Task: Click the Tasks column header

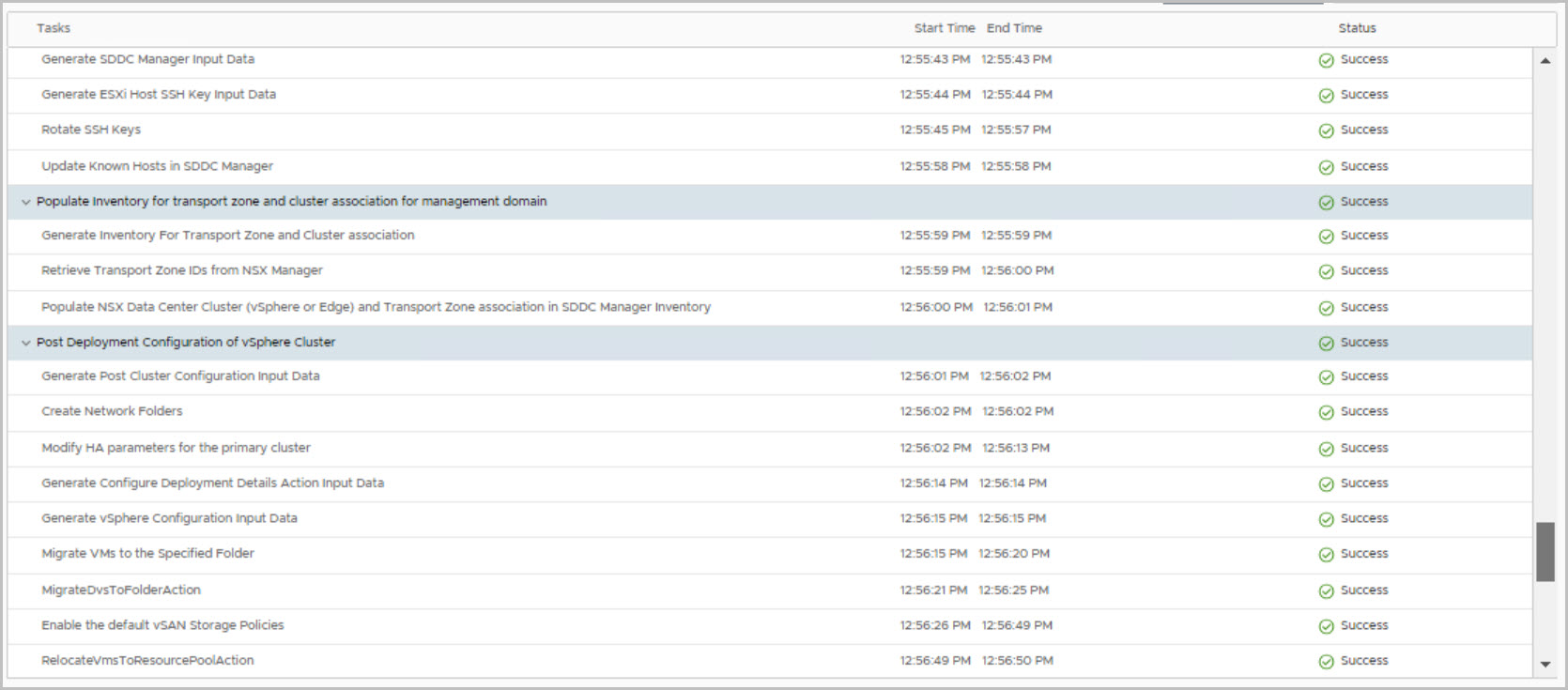Action: tap(54, 28)
